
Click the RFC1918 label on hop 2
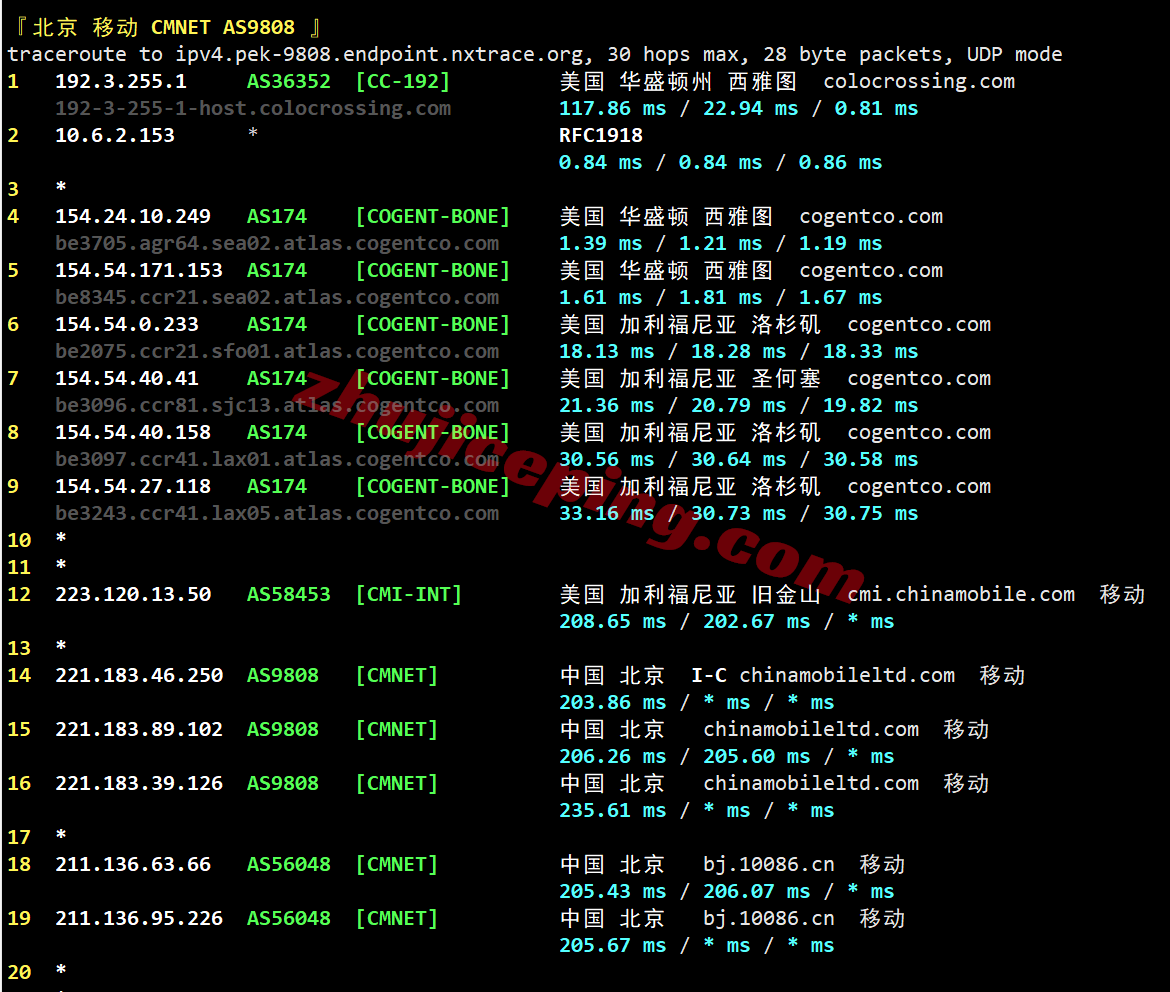coord(600,135)
